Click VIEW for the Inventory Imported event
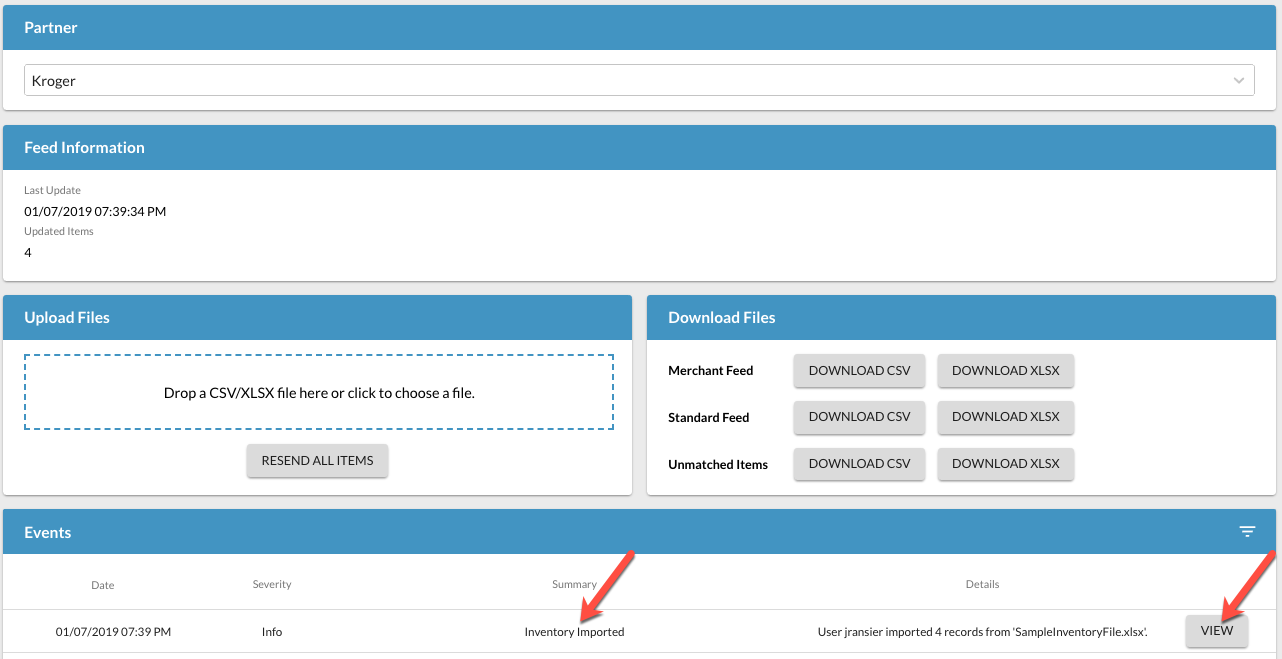 [x=1216, y=631]
